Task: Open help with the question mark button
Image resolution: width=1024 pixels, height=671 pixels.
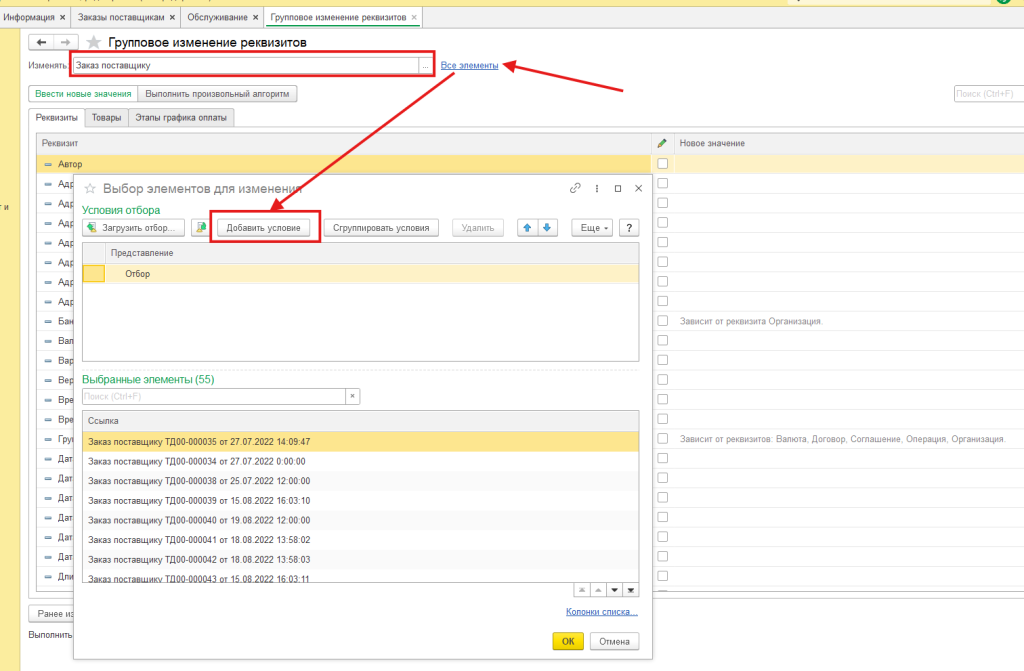Action: click(x=630, y=228)
